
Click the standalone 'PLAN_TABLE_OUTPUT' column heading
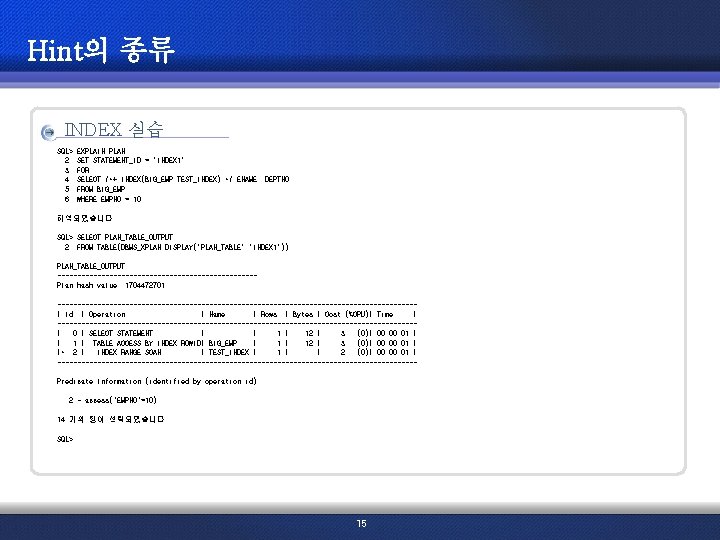pos(90,266)
